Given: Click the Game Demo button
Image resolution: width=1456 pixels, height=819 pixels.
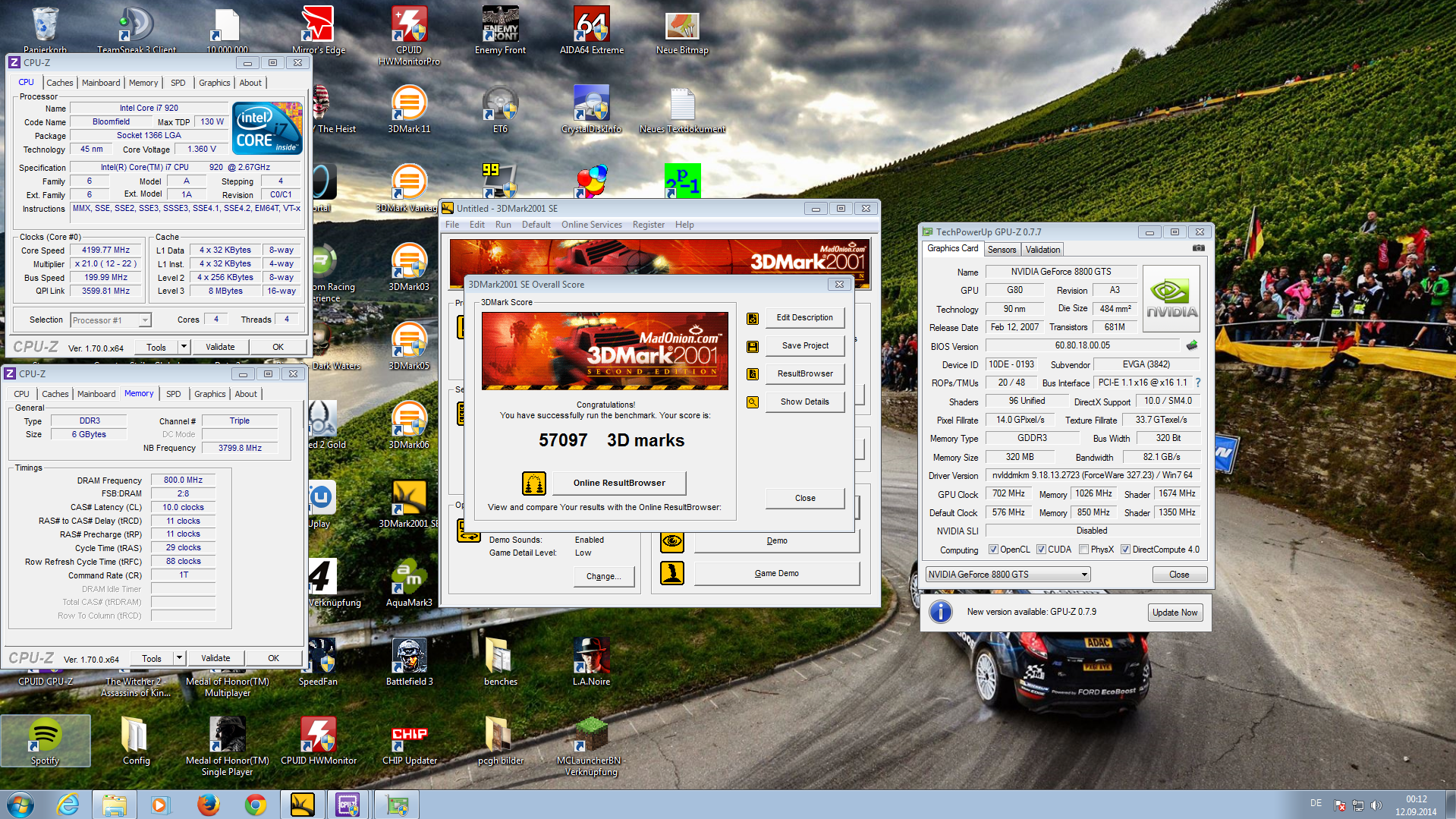Looking at the screenshot, I should pyautogui.click(x=776, y=574).
